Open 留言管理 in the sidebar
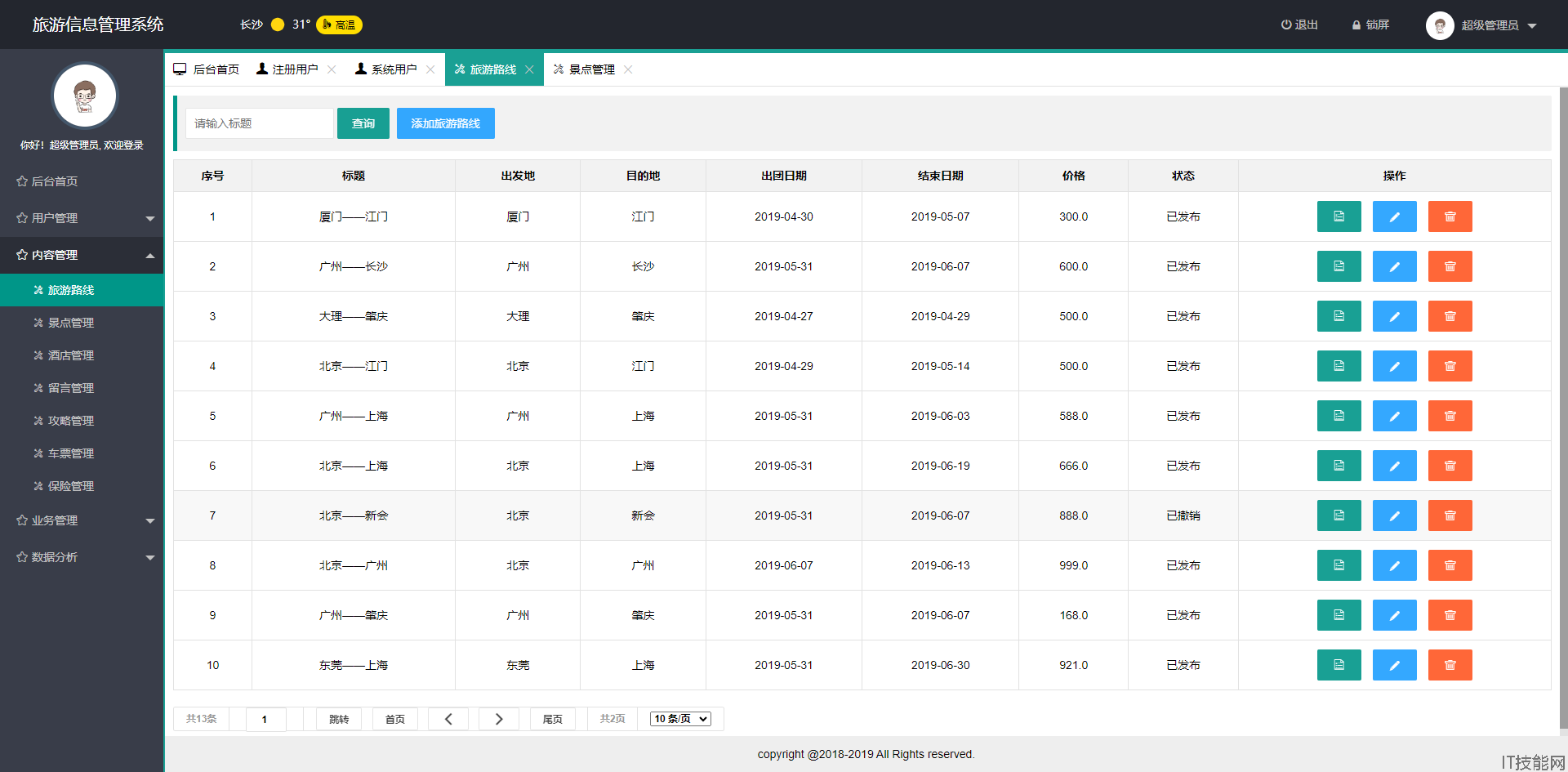Viewport: 1568px width, 772px height. [82, 388]
